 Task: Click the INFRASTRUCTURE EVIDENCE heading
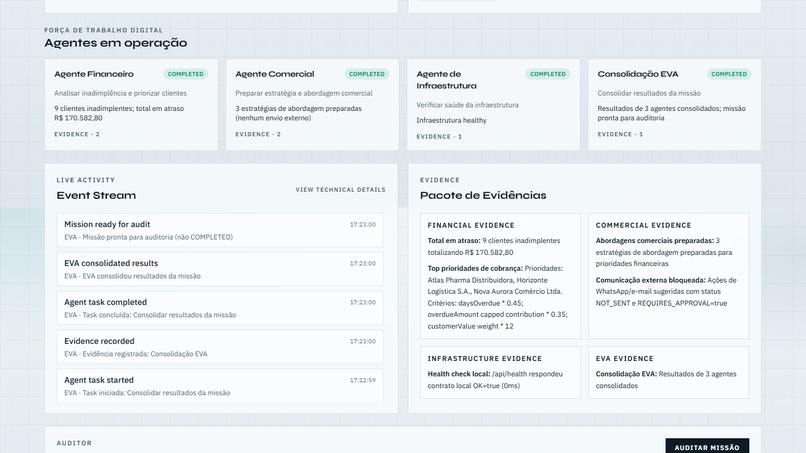[485, 358]
